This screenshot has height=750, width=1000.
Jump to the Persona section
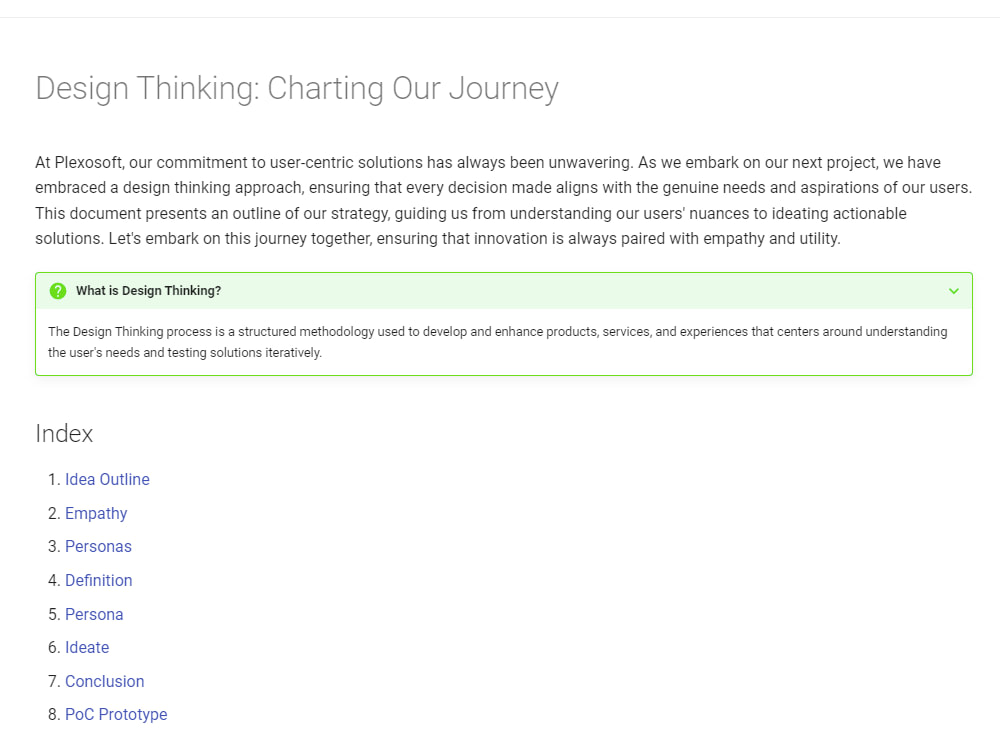[94, 614]
